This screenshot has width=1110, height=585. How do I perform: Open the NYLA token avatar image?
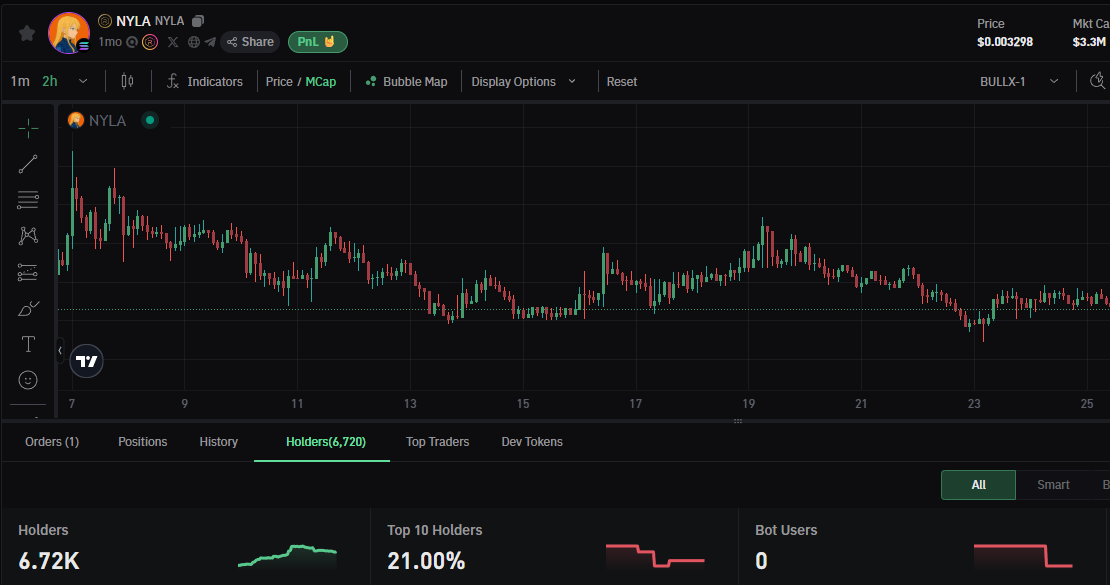pos(69,33)
